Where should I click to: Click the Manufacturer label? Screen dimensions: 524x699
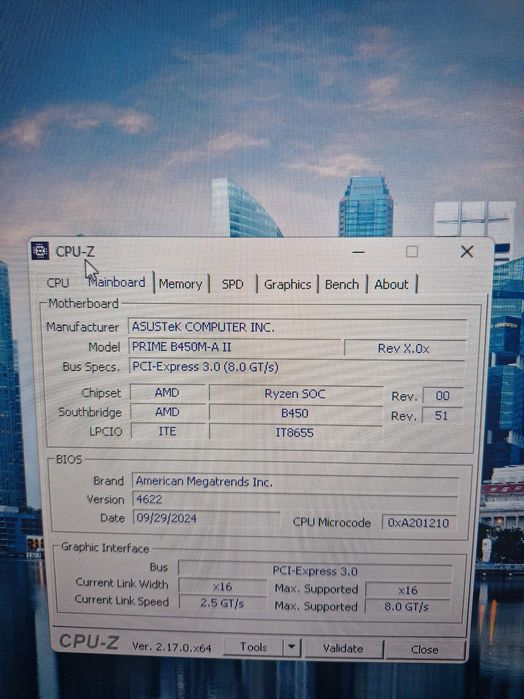pos(83,327)
